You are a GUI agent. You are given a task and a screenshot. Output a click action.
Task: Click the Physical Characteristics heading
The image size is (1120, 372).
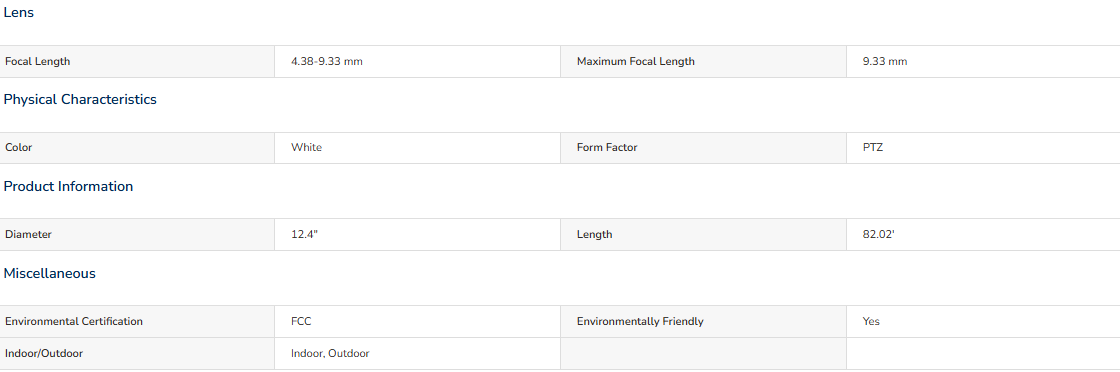coord(80,99)
